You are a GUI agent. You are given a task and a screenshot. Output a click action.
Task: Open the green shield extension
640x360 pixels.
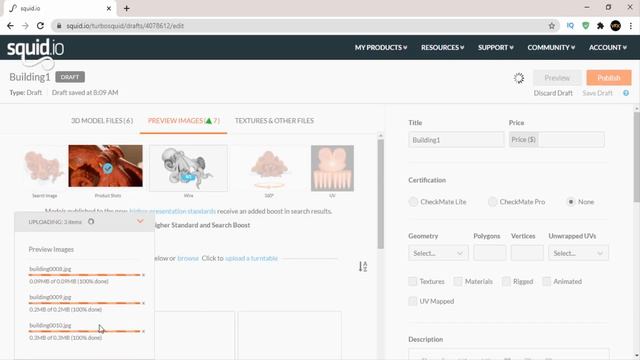[586, 26]
